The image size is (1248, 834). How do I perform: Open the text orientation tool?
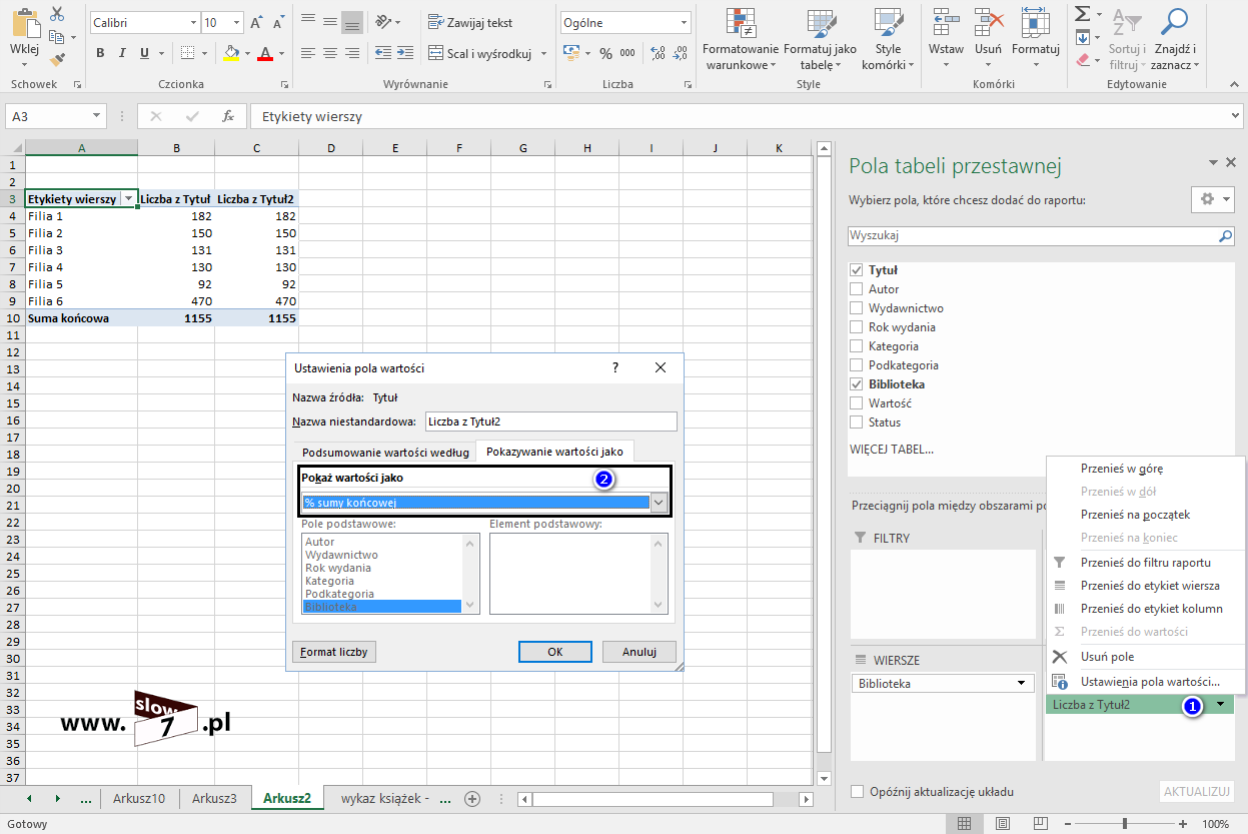[385, 22]
